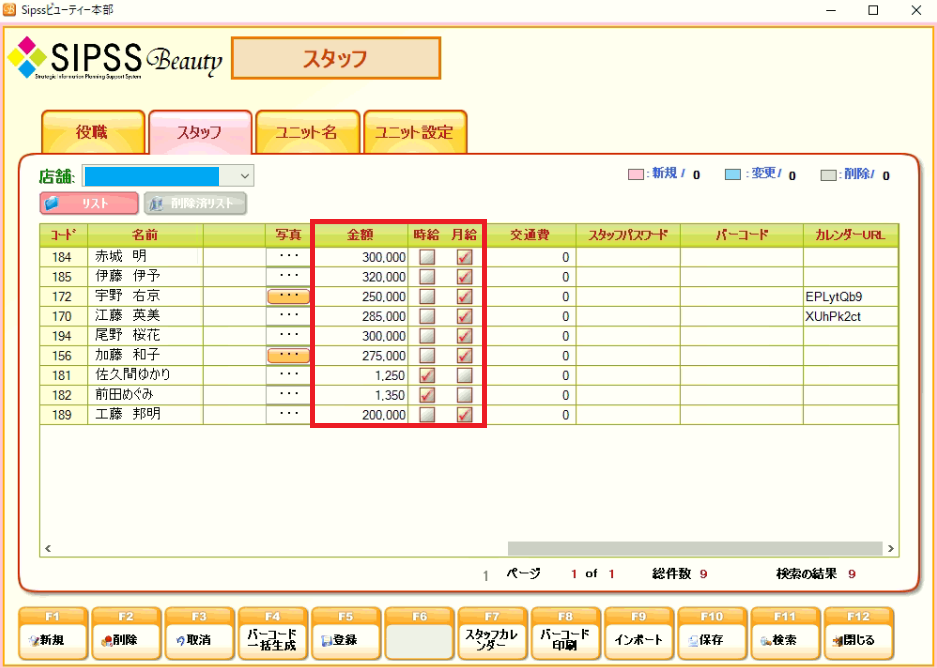The height and width of the screenshot is (668, 937).
Task: Open スタッフカレンダー with F7 button
Action: click(x=492, y=633)
